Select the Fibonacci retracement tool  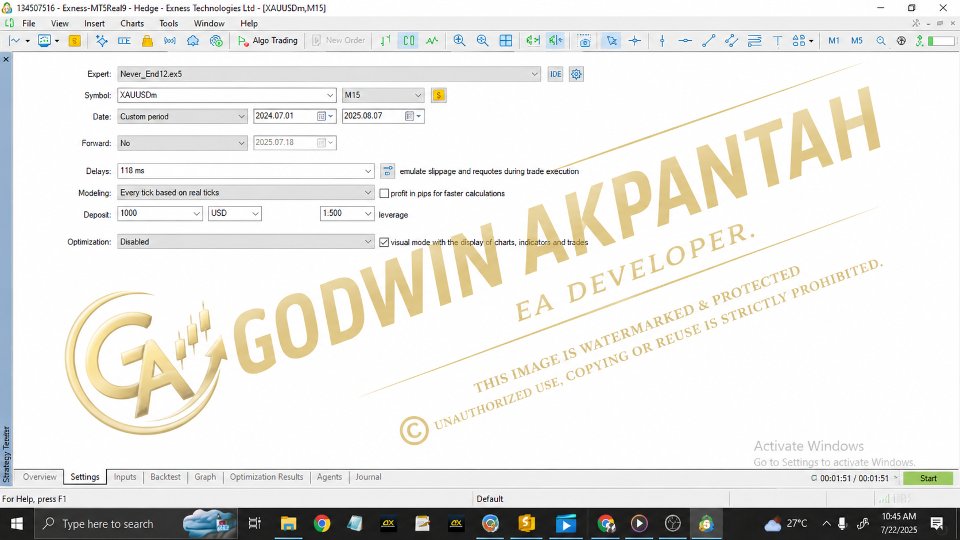click(754, 40)
